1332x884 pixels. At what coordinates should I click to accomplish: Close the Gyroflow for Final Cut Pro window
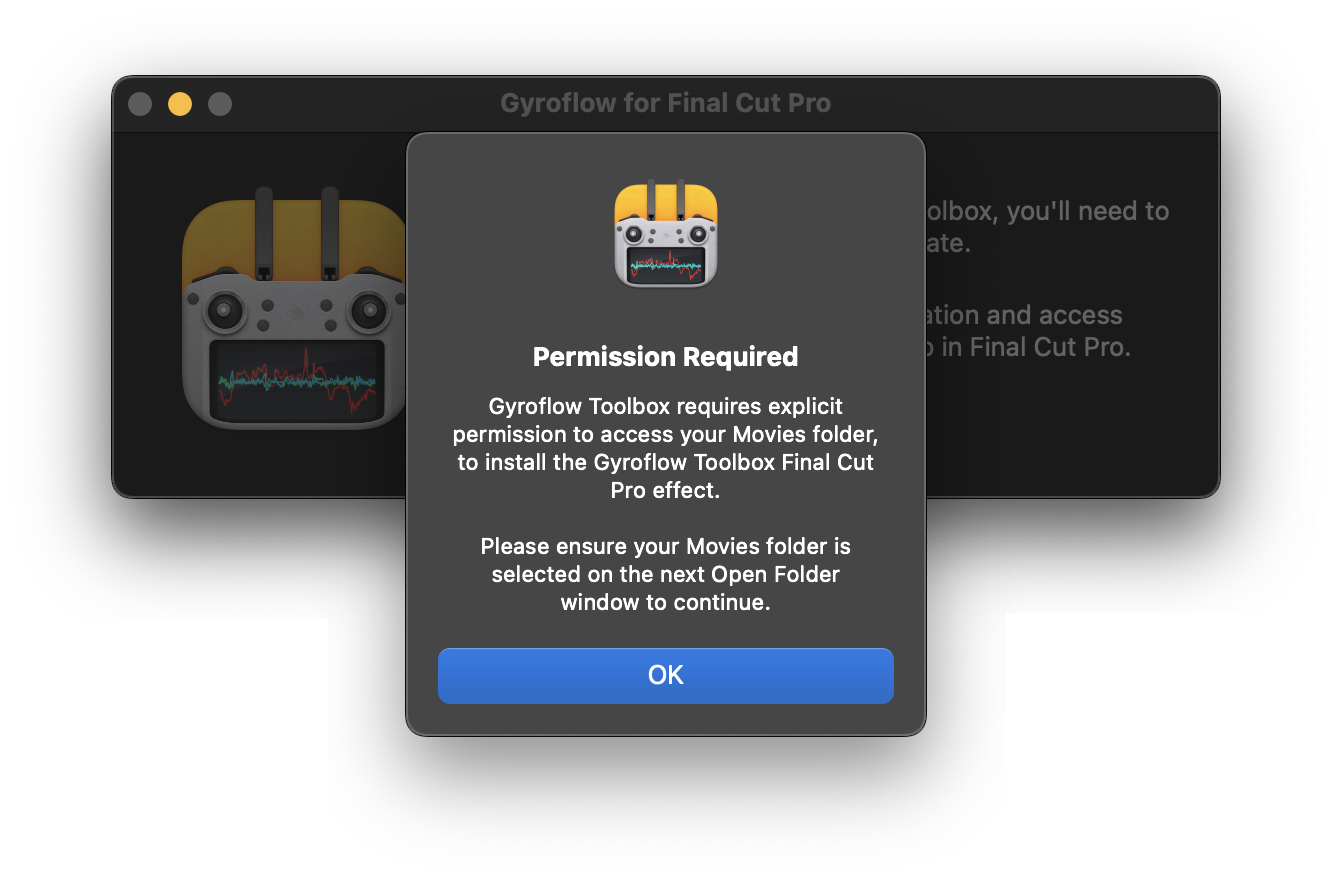coord(140,103)
